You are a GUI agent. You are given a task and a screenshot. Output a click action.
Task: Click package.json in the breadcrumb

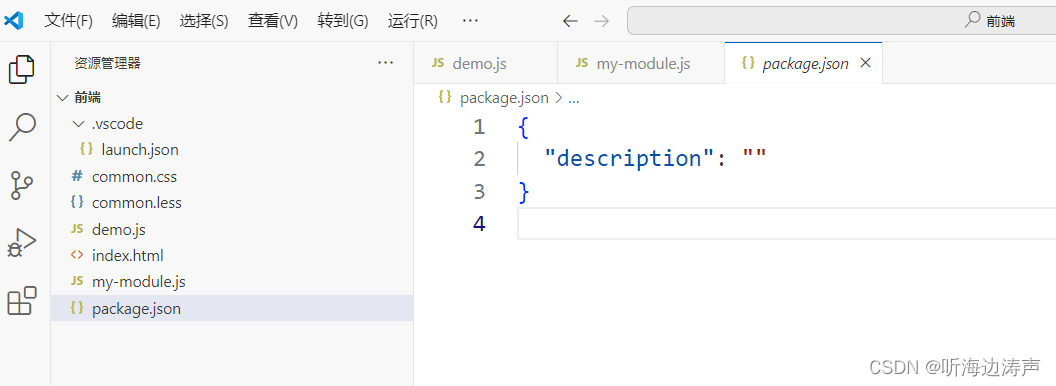(504, 98)
